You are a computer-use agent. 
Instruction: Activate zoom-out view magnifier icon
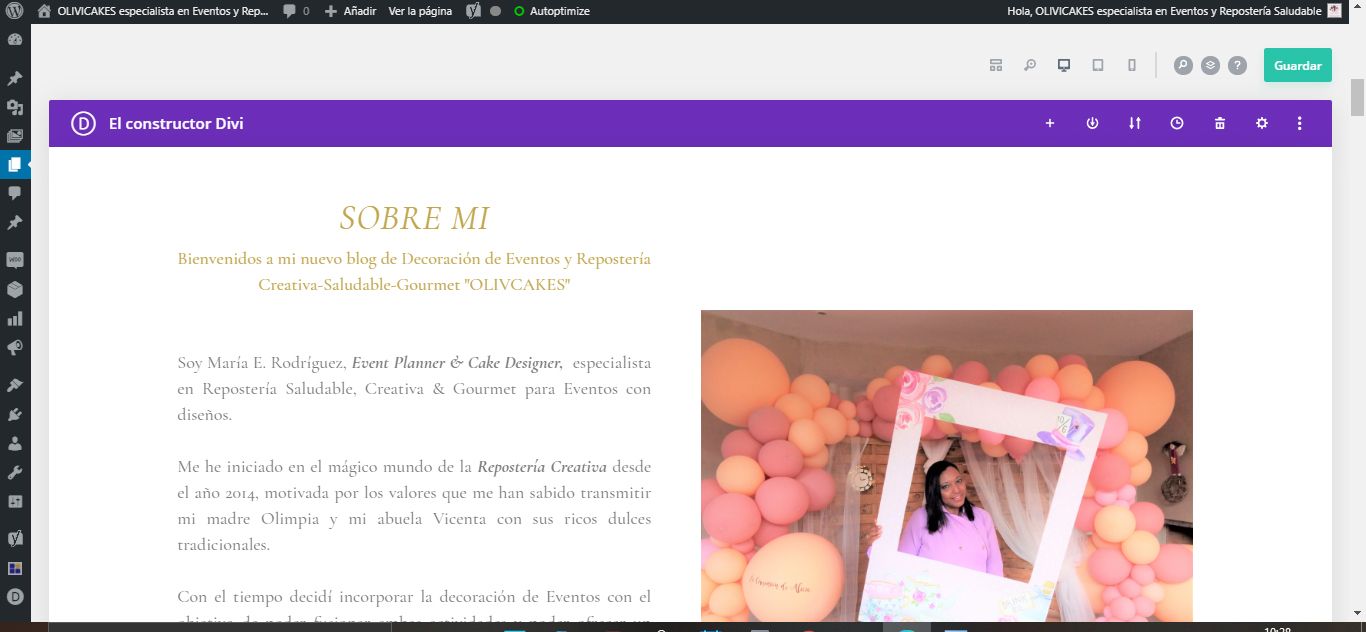click(x=1030, y=65)
